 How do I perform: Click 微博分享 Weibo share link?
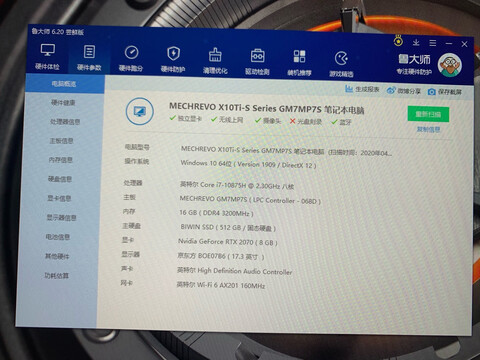[404, 90]
